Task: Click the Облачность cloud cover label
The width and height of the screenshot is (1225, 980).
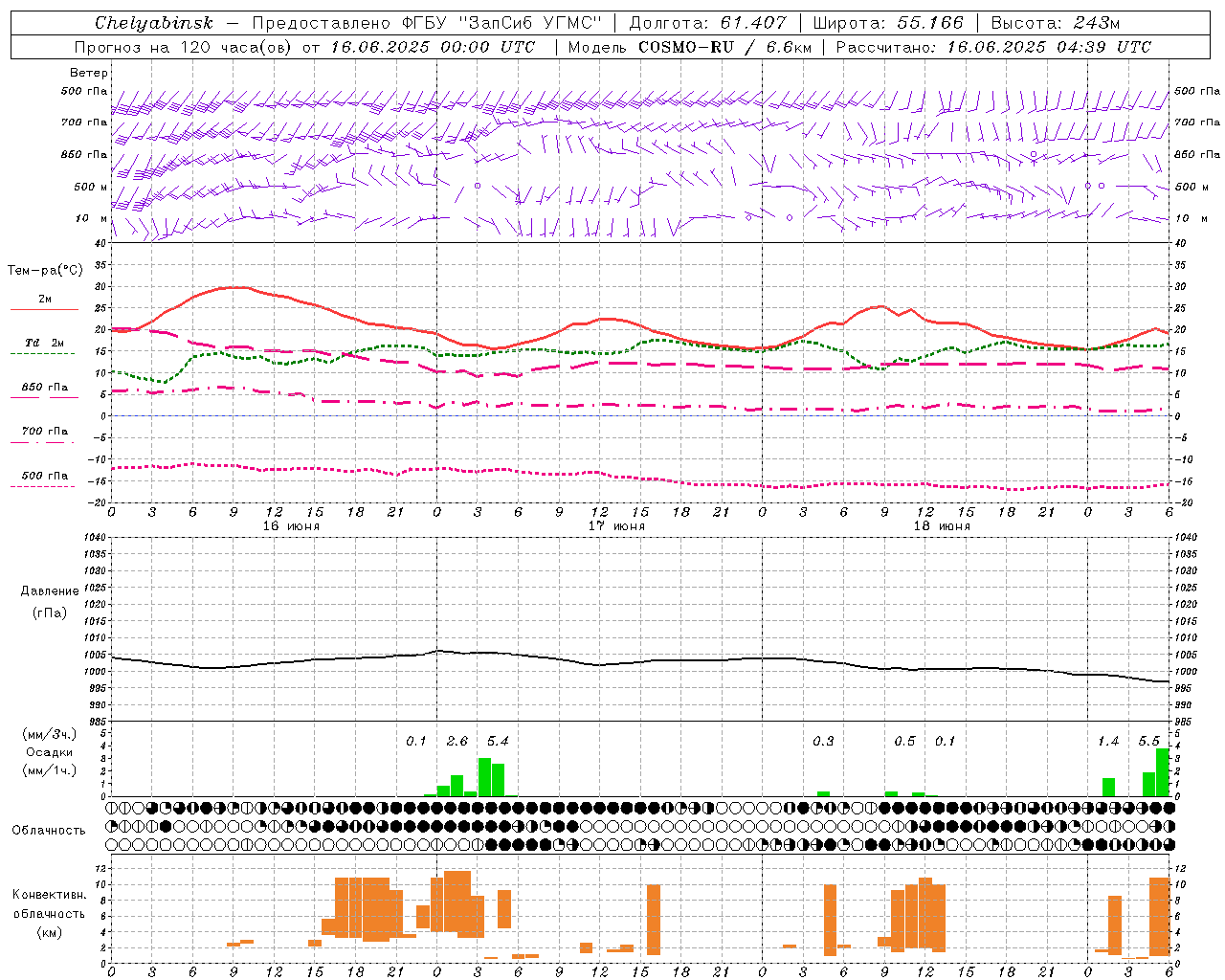Action: click(x=49, y=831)
